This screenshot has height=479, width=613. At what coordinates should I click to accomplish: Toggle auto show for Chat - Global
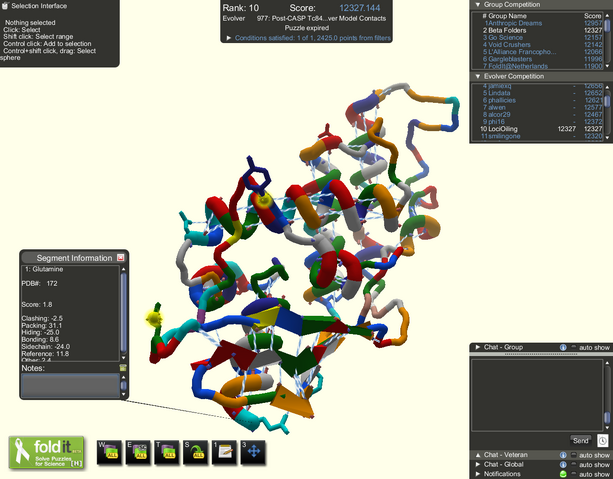[574, 465]
